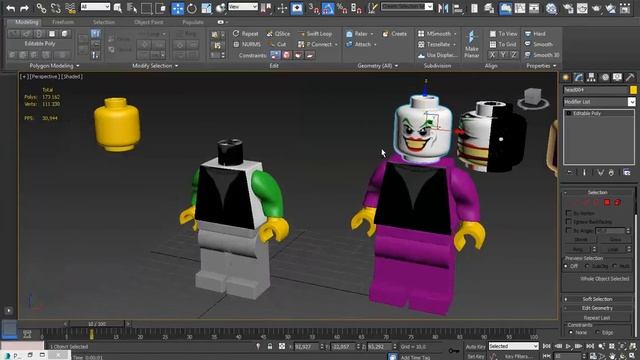Toggle Window/Crossing selection mode
The image size is (640, 360).
161,8
